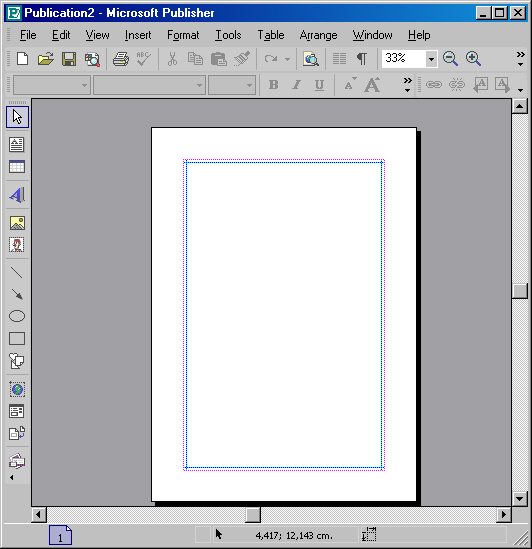This screenshot has width=532, height=549.
Task: Select the Rectangle drawing tool
Action: click(17, 339)
